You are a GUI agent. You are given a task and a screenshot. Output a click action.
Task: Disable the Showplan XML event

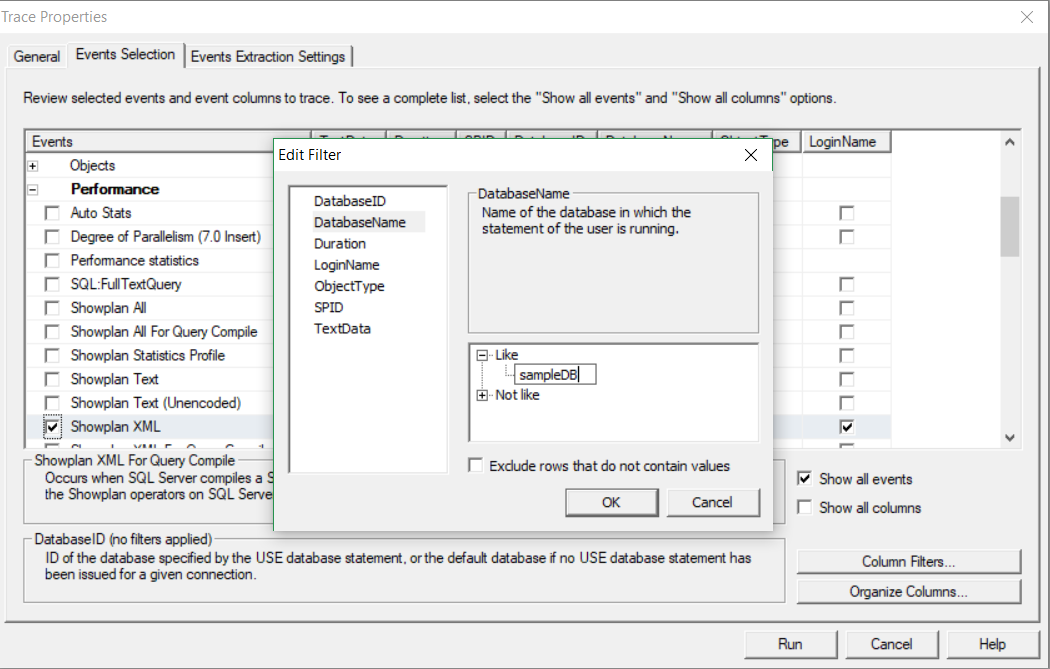click(x=50, y=427)
